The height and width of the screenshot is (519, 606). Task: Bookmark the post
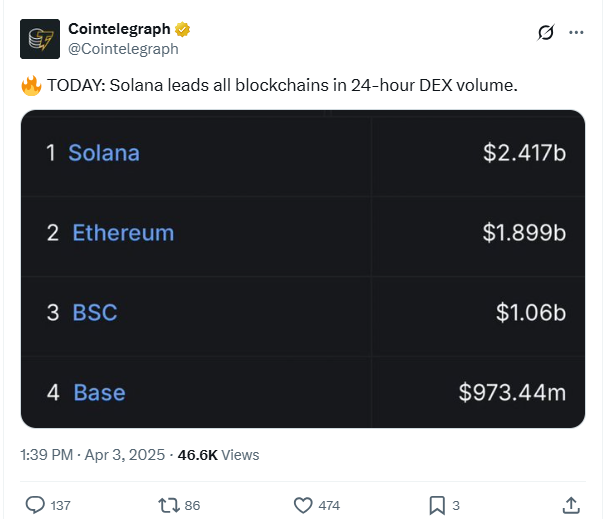point(437,505)
